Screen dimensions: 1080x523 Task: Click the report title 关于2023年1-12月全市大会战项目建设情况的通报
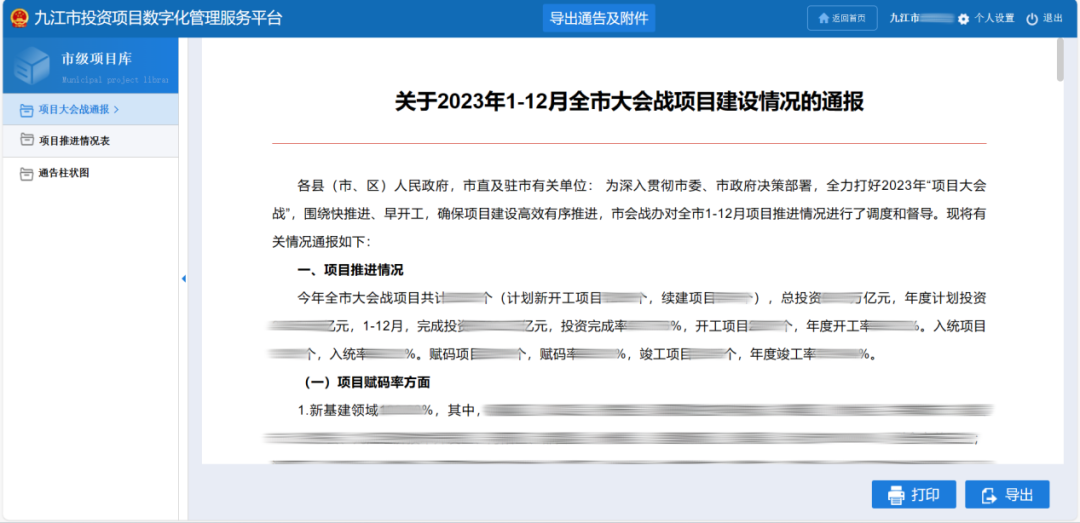click(x=629, y=102)
